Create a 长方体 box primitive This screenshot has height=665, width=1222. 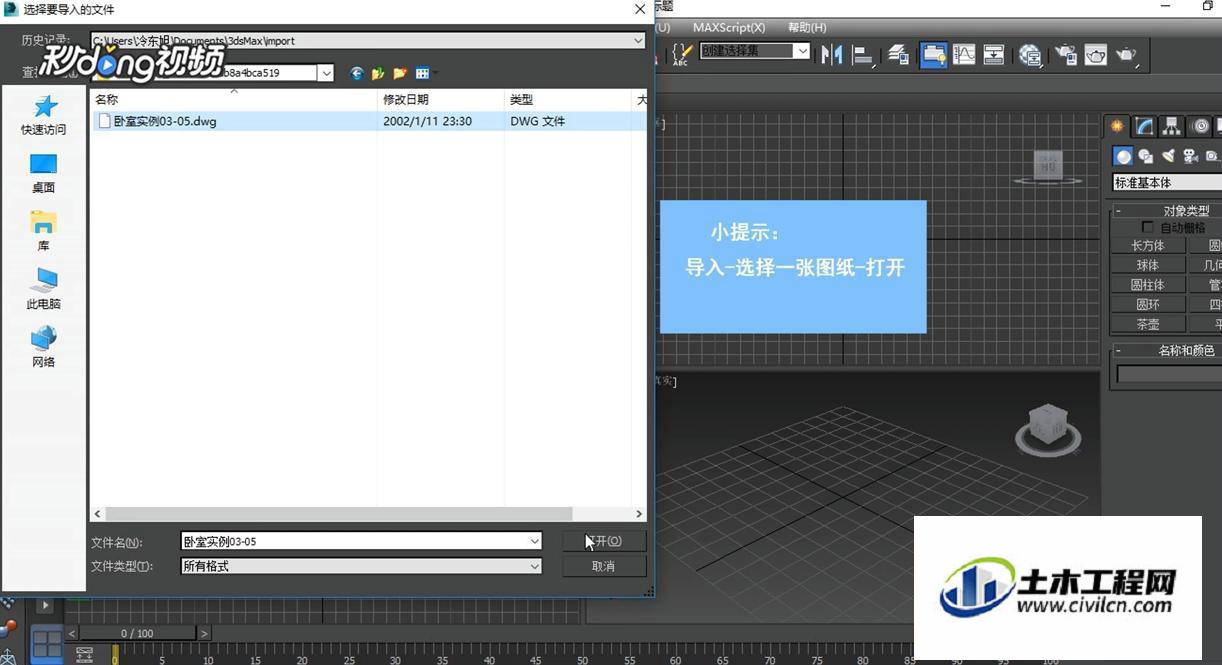pyautogui.click(x=1148, y=246)
